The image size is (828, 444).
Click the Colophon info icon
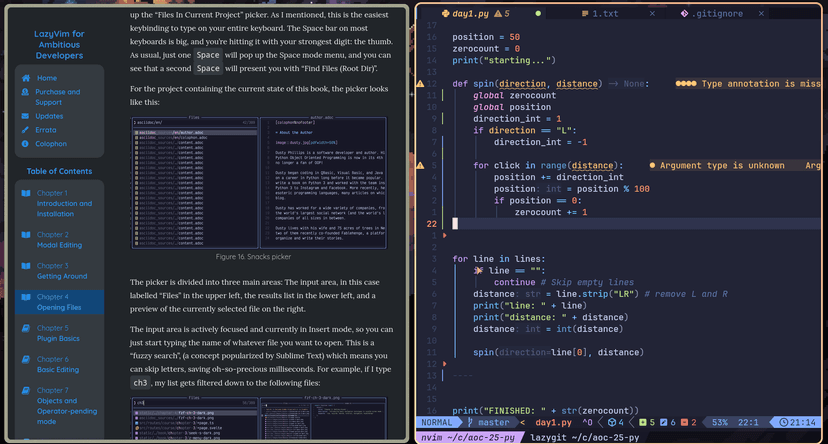point(26,144)
